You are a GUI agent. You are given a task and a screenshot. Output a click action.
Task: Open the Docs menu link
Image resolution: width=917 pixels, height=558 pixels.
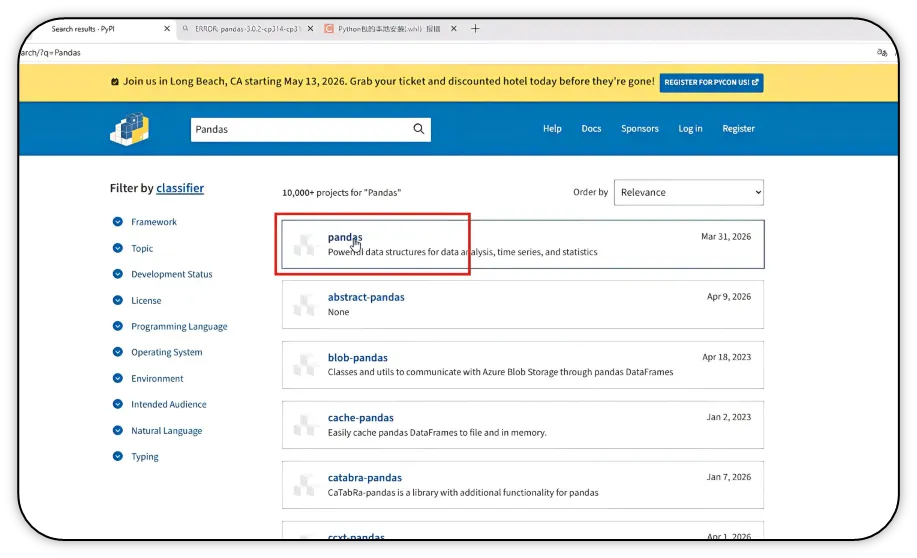coord(591,129)
